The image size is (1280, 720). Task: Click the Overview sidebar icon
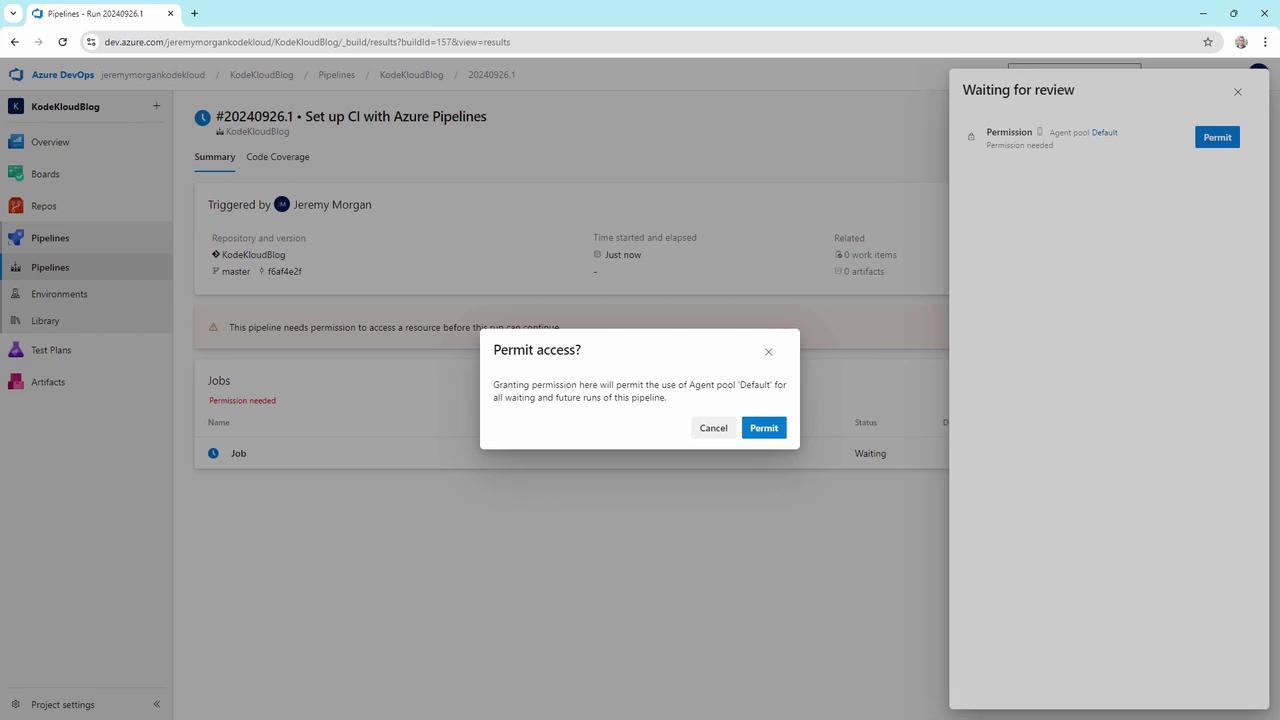(15, 142)
